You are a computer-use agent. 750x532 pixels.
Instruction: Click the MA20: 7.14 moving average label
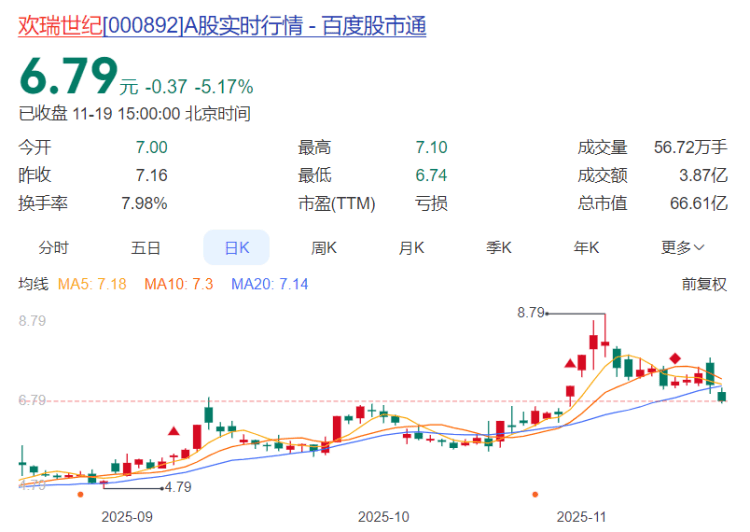click(x=269, y=284)
